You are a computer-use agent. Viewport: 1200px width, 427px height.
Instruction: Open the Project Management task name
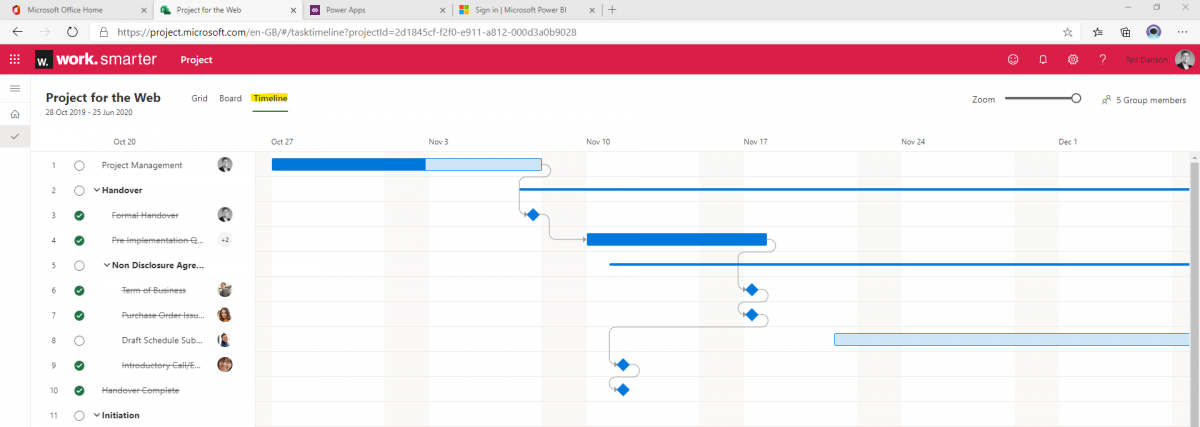pyautogui.click(x=142, y=165)
